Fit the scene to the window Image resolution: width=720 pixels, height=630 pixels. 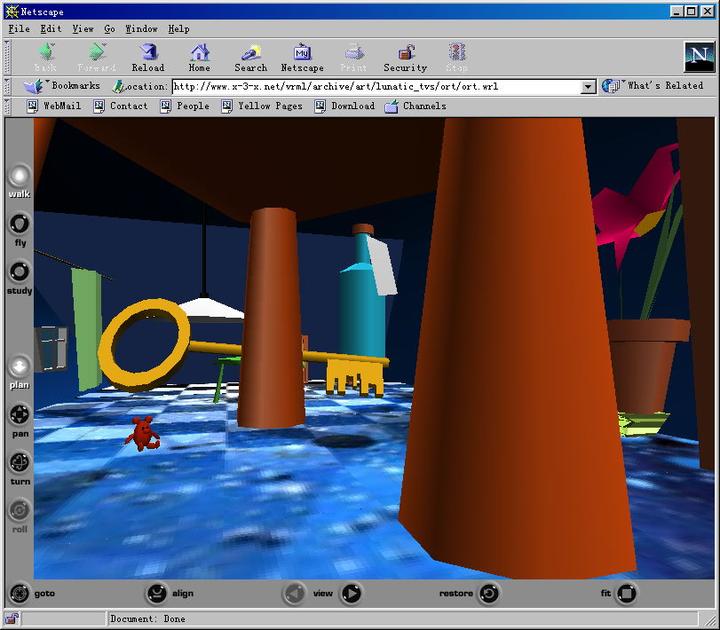pos(625,594)
